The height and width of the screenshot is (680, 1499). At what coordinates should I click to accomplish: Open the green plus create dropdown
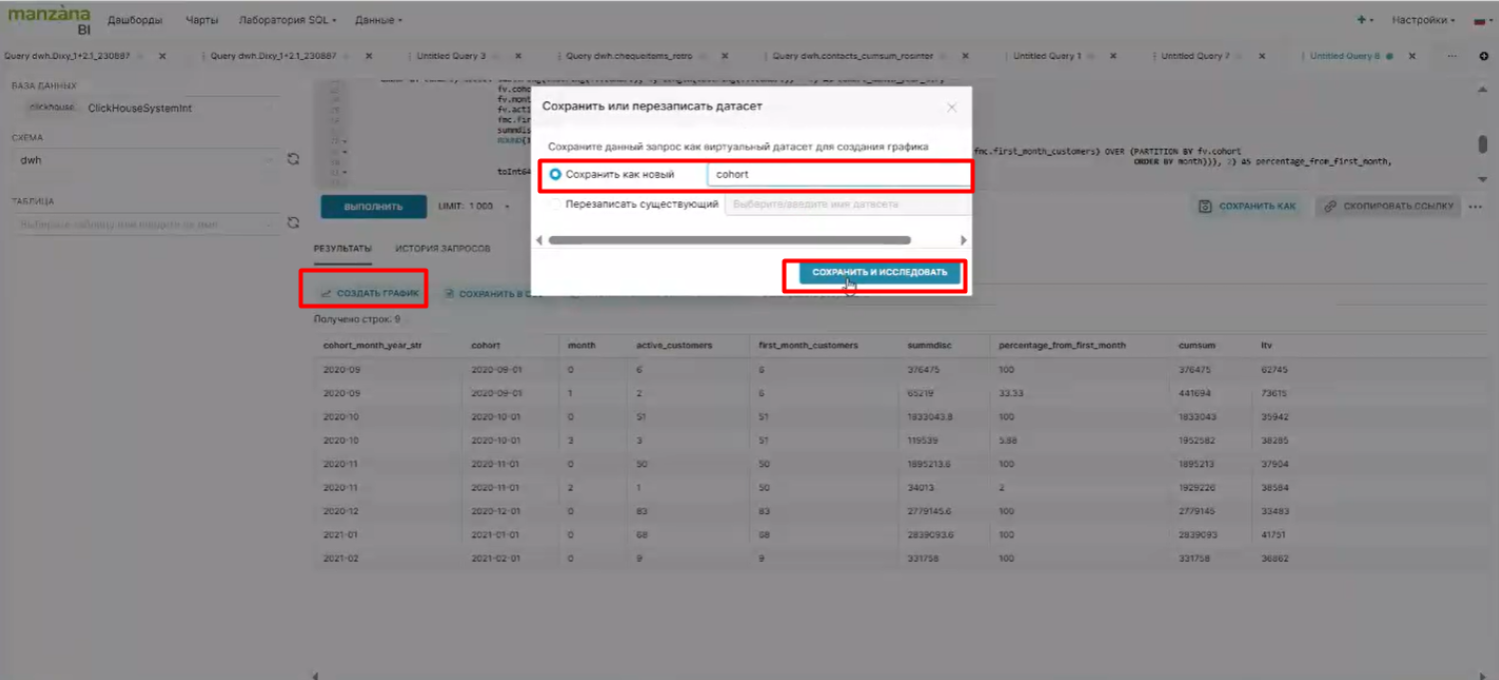tap(1365, 20)
